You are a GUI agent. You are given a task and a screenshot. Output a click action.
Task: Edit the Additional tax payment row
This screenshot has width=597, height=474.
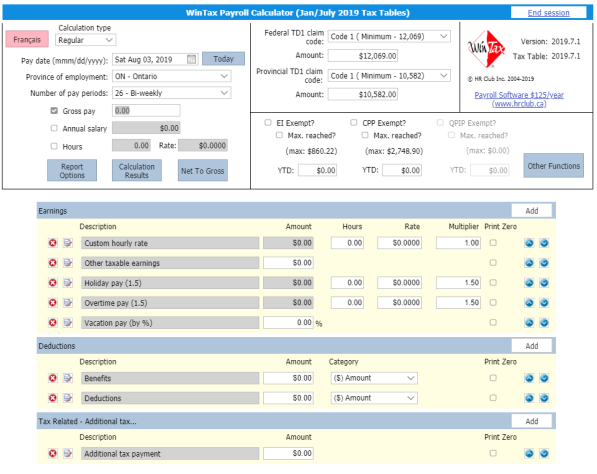68,453
